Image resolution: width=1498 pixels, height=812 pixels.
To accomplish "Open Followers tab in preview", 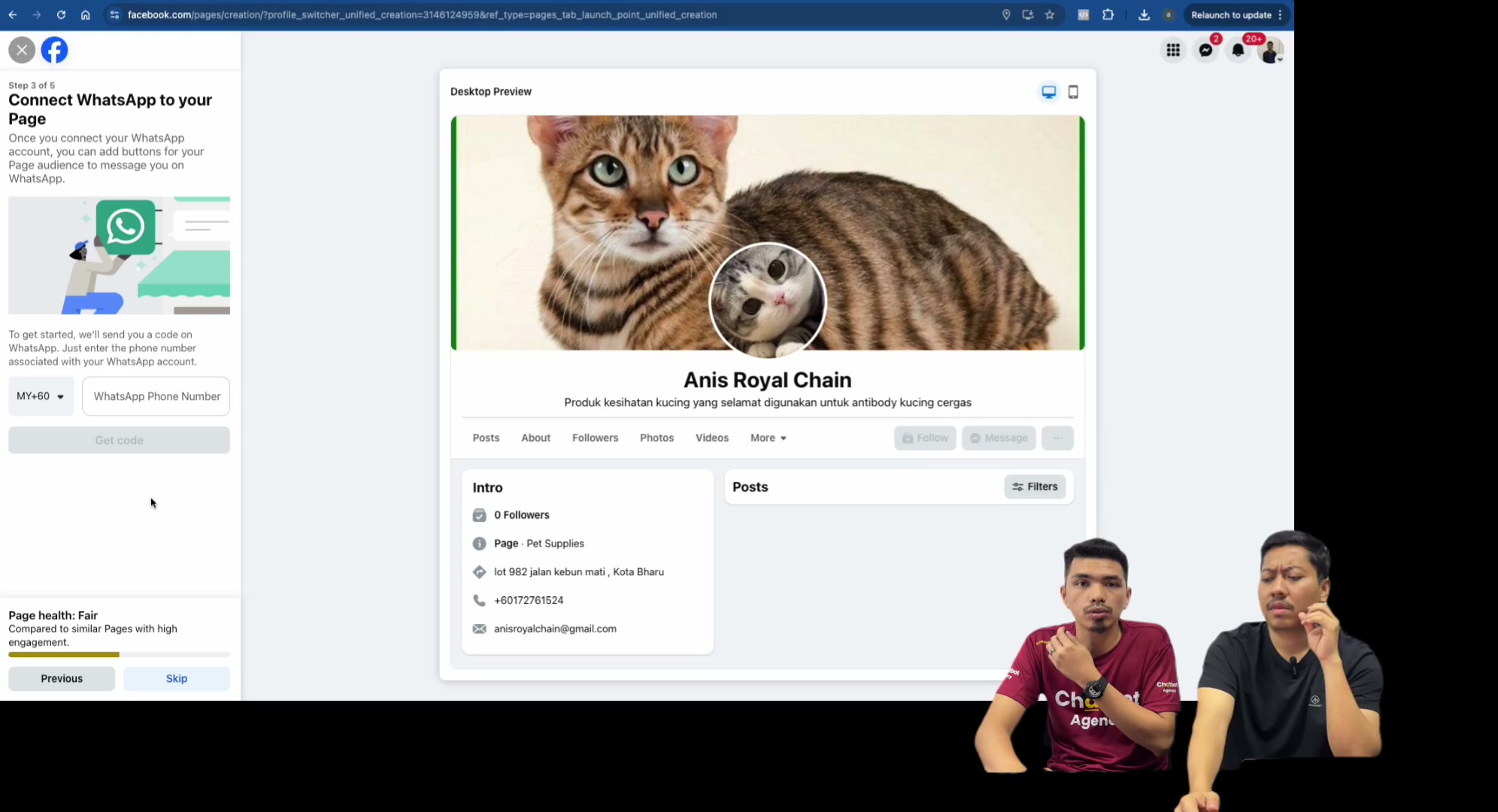I will (595, 438).
